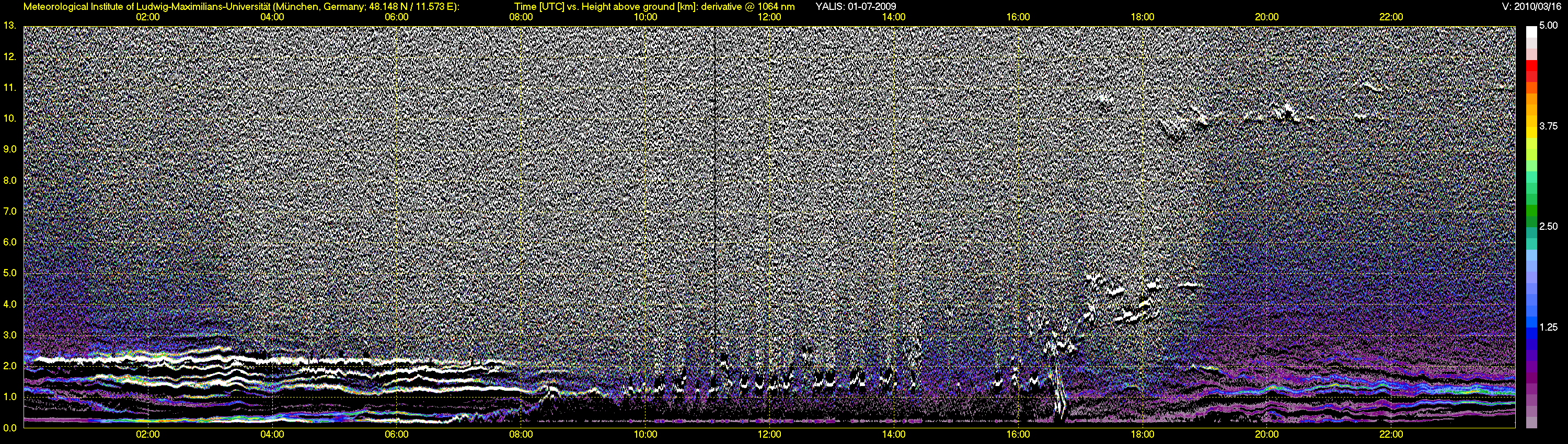Click the 5.00 label on the color scale
Viewport: 1568px width, 444px height.
pyautogui.click(x=1548, y=26)
